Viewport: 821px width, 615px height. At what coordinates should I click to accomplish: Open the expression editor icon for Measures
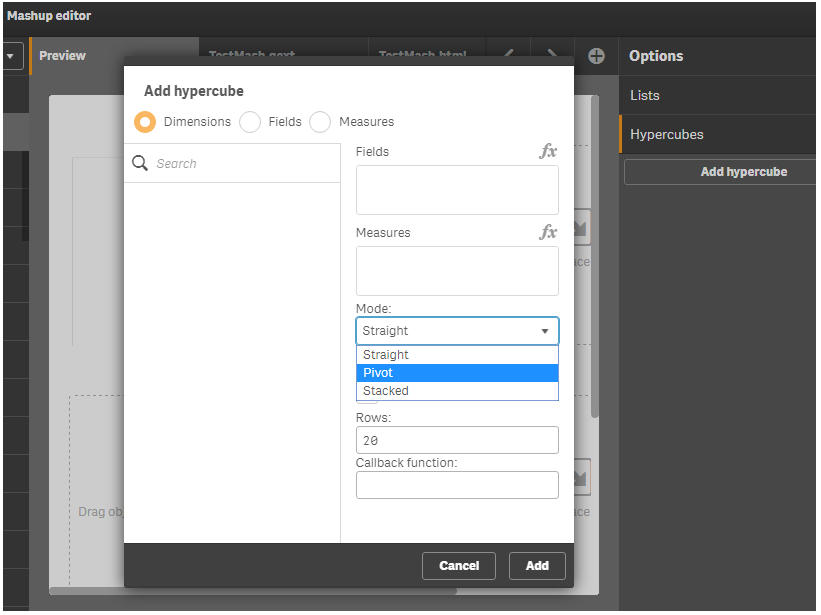pos(548,233)
